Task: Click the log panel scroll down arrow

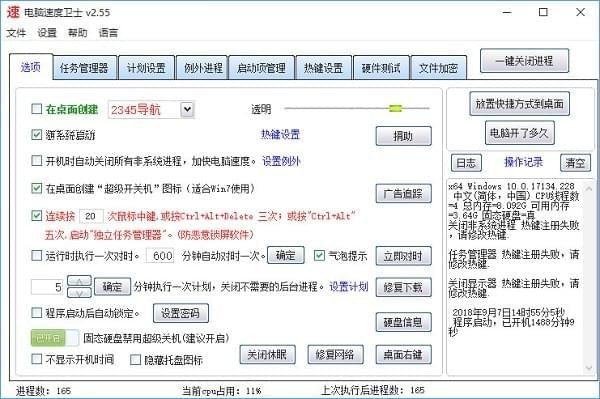Action: click(589, 368)
